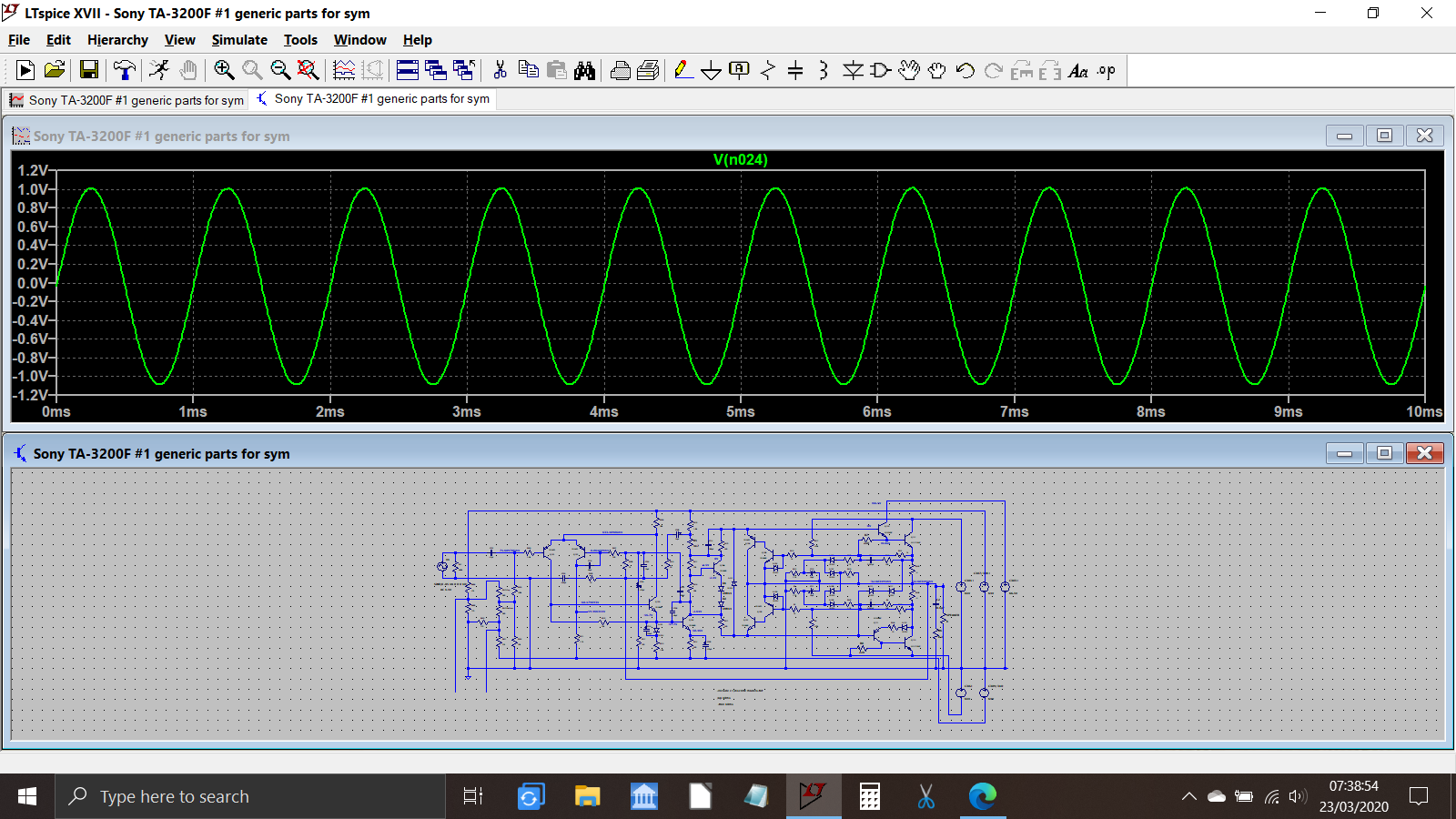Screen dimensions: 1456x819
Task: Place a Ground symbol
Action: coord(712,70)
